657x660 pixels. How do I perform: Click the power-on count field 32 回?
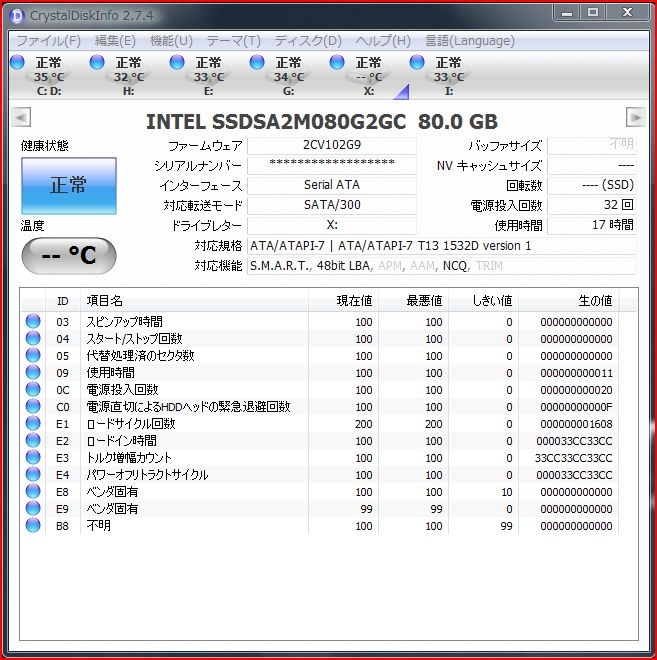[592, 205]
